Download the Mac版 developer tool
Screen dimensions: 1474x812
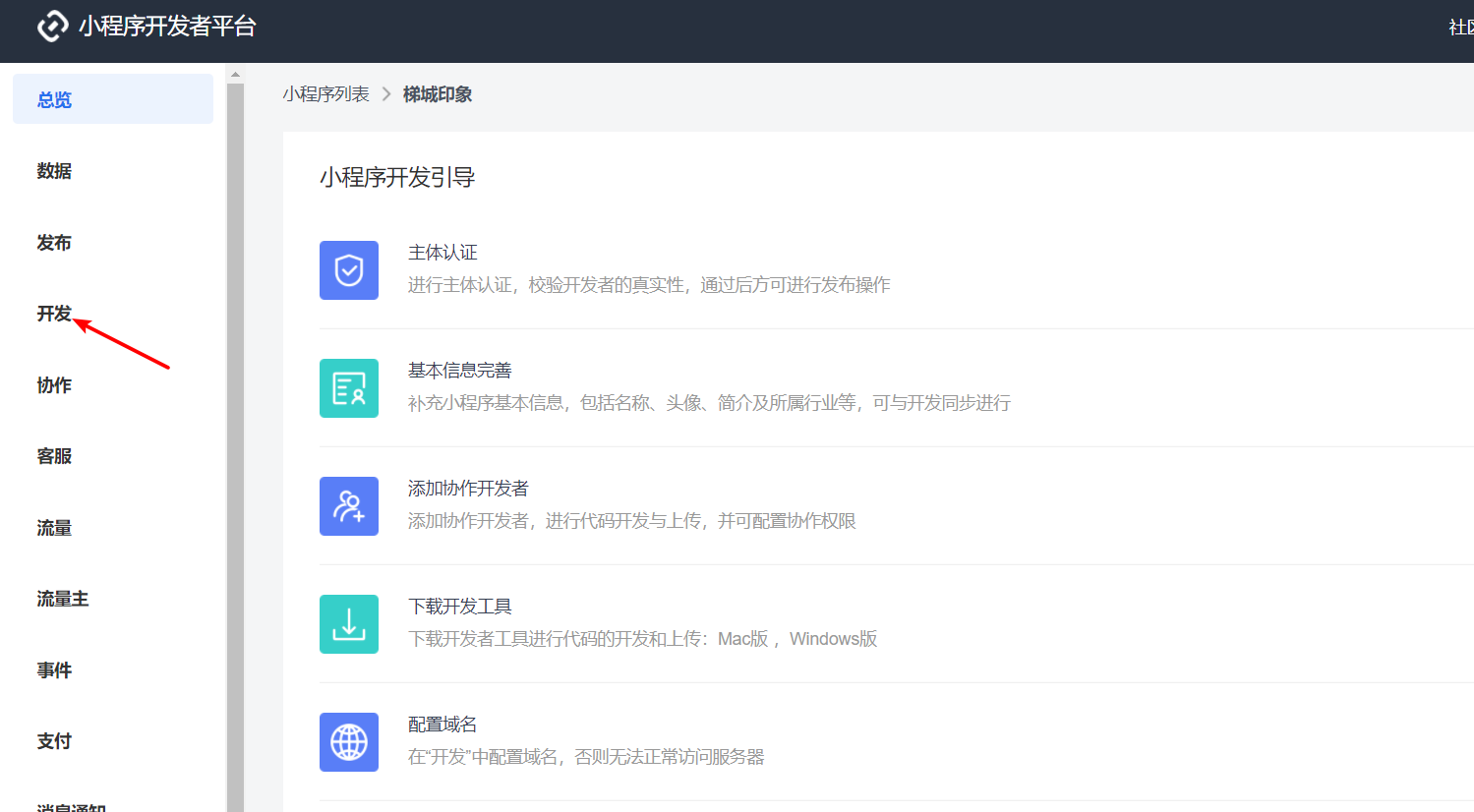click(743, 639)
